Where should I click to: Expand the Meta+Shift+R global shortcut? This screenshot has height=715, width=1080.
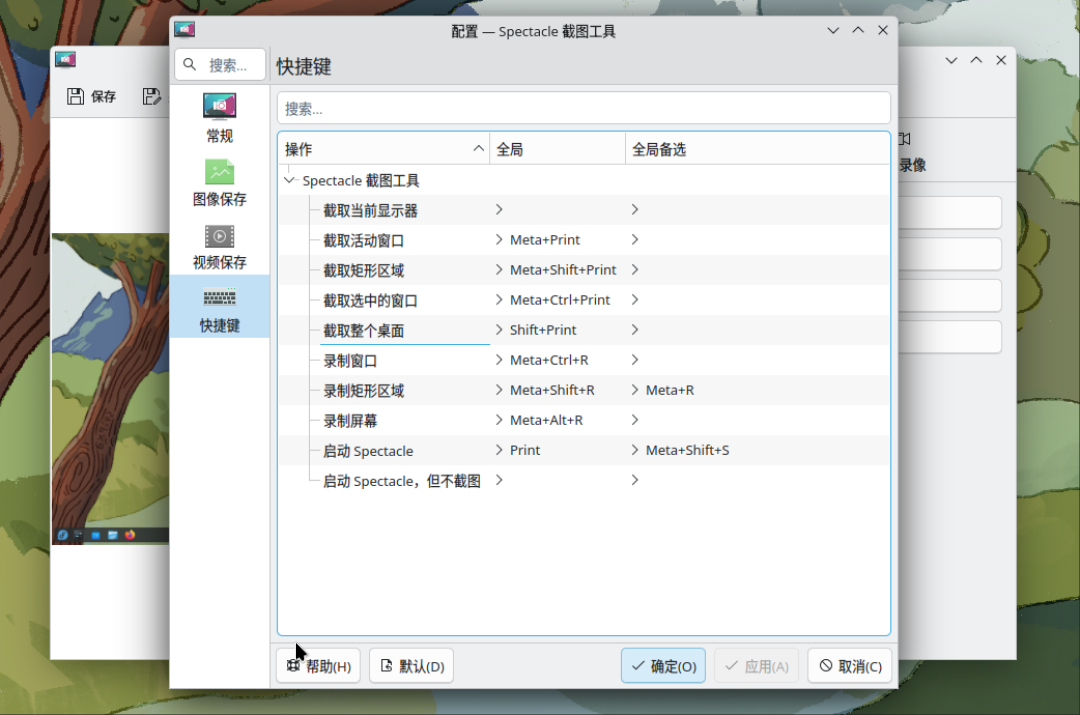[x=499, y=390]
